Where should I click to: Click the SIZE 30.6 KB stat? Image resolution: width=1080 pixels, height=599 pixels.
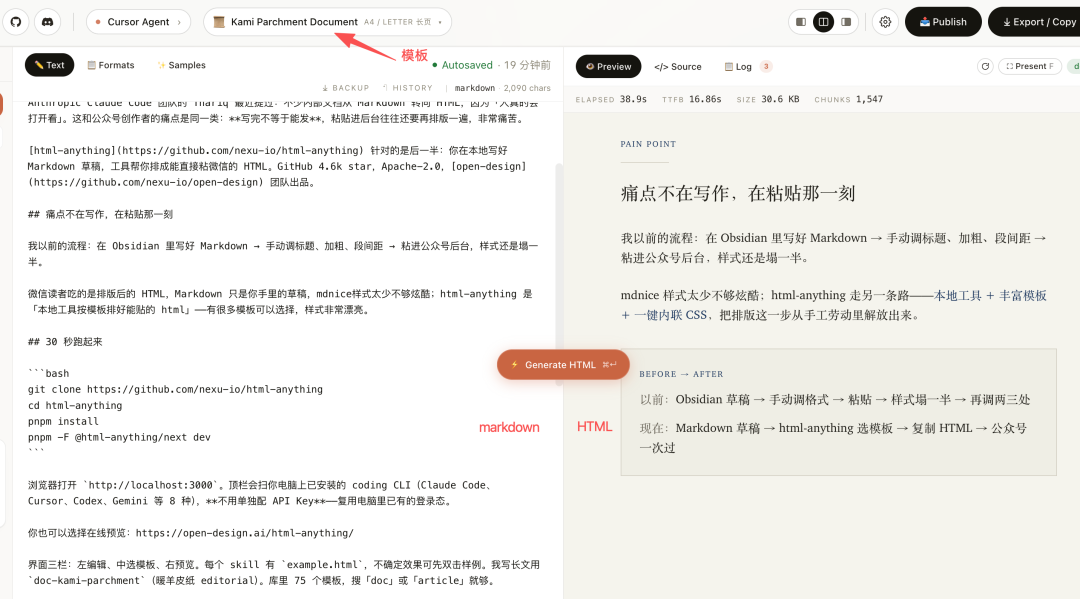768,99
